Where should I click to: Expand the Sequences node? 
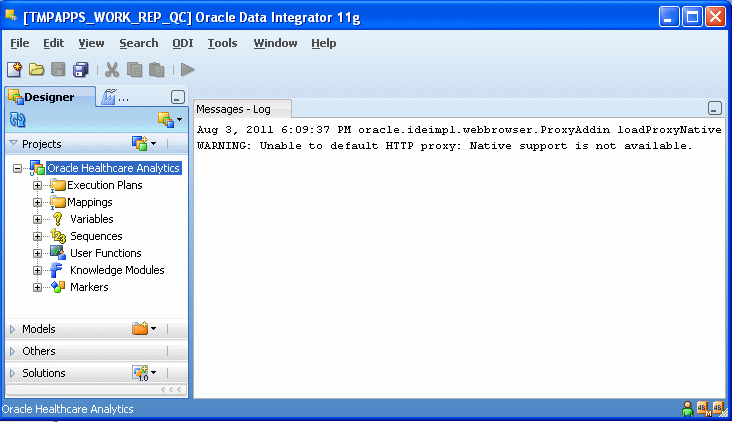tap(37, 236)
